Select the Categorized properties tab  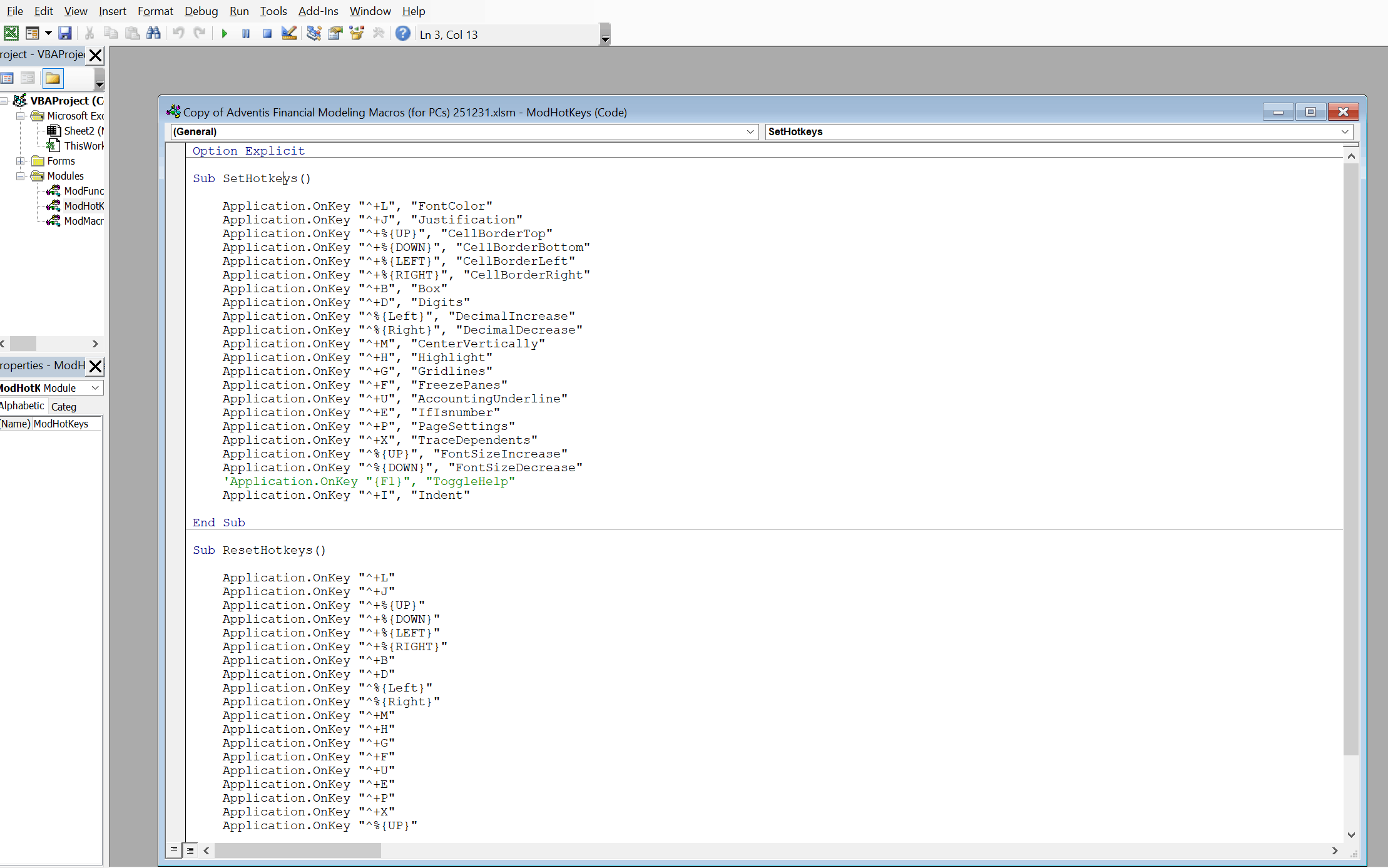coord(64,407)
